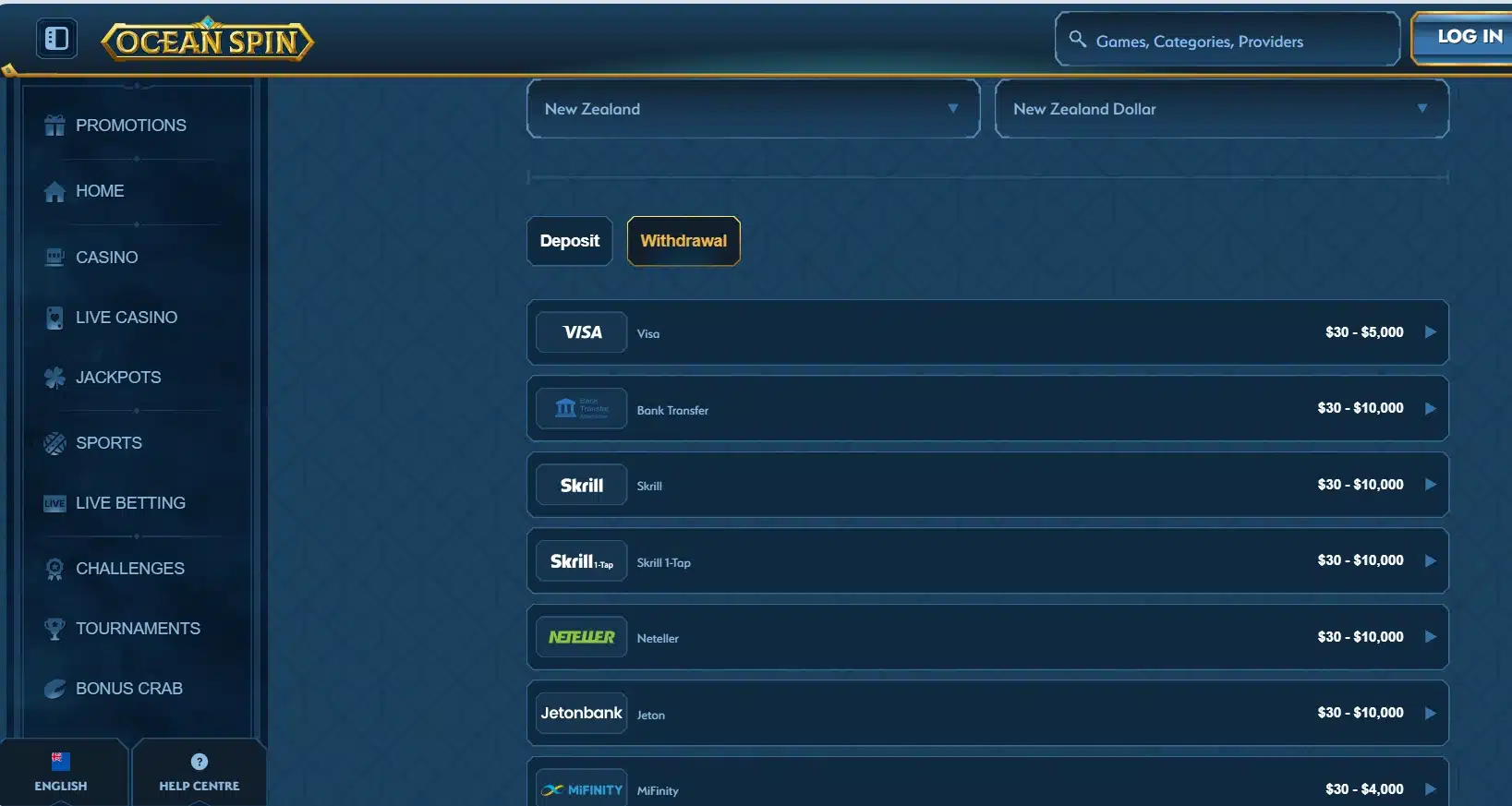1512x806 pixels.
Task: Click the Challenges medal icon
Action: point(54,569)
